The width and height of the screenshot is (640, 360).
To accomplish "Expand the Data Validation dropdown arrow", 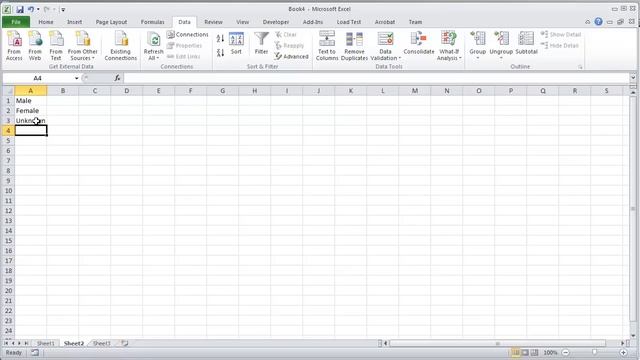I will [x=400, y=58].
